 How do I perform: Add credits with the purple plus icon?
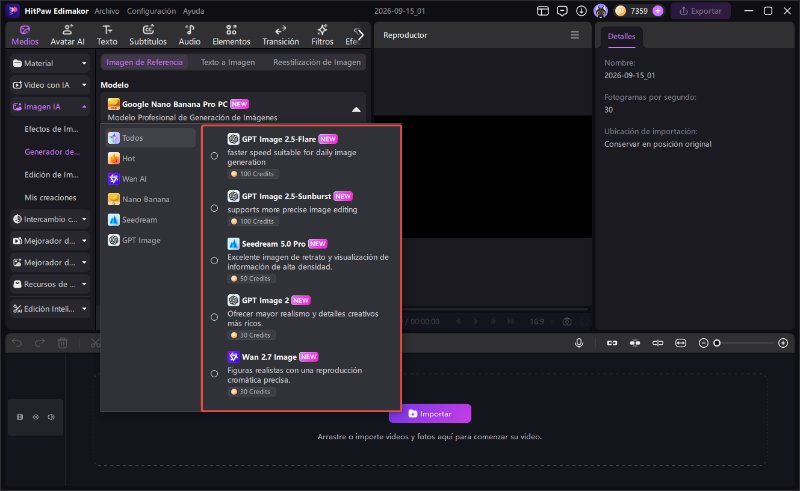point(658,11)
